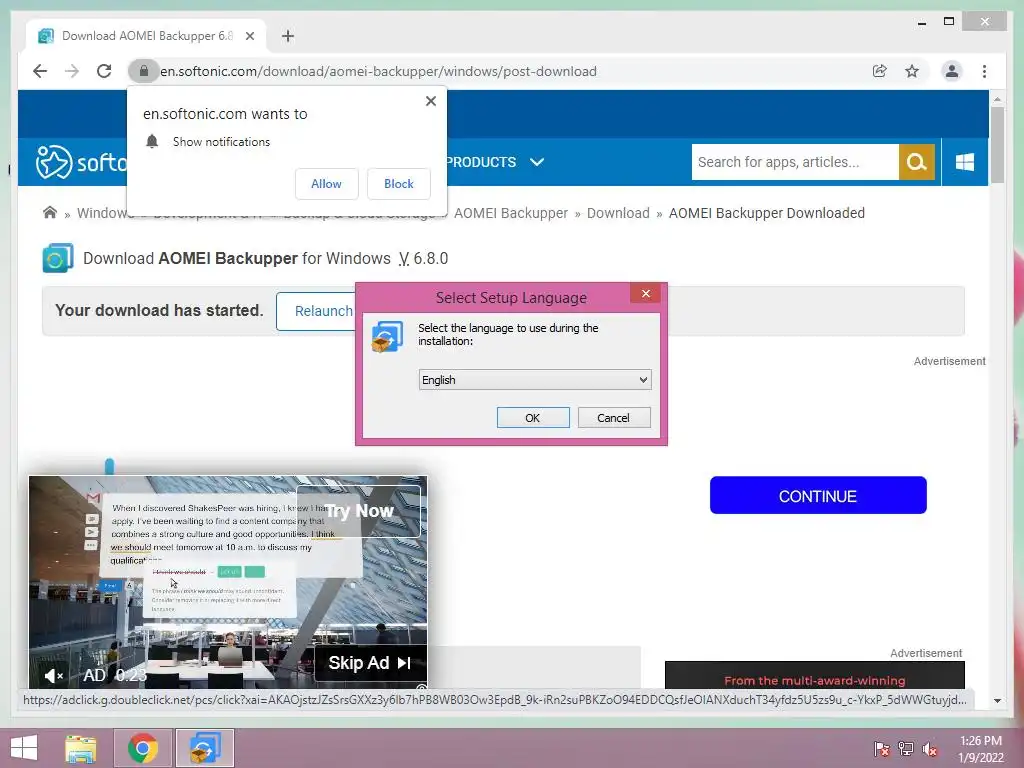Click the From the multi-award-winning ad banner
The image size is (1024, 768).
coord(814,675)
